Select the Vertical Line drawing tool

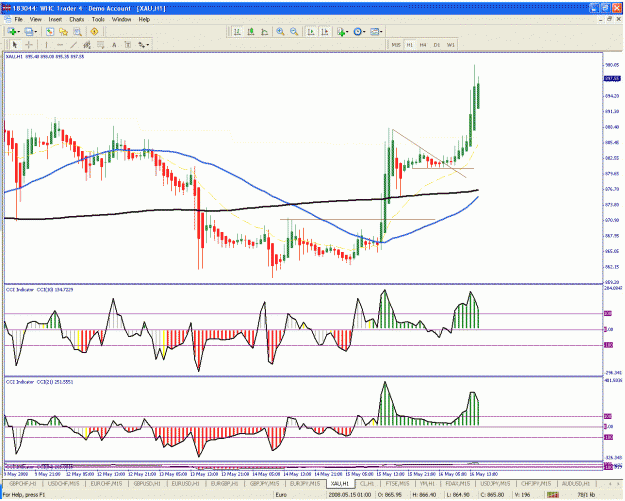click(x=46, y=45)
